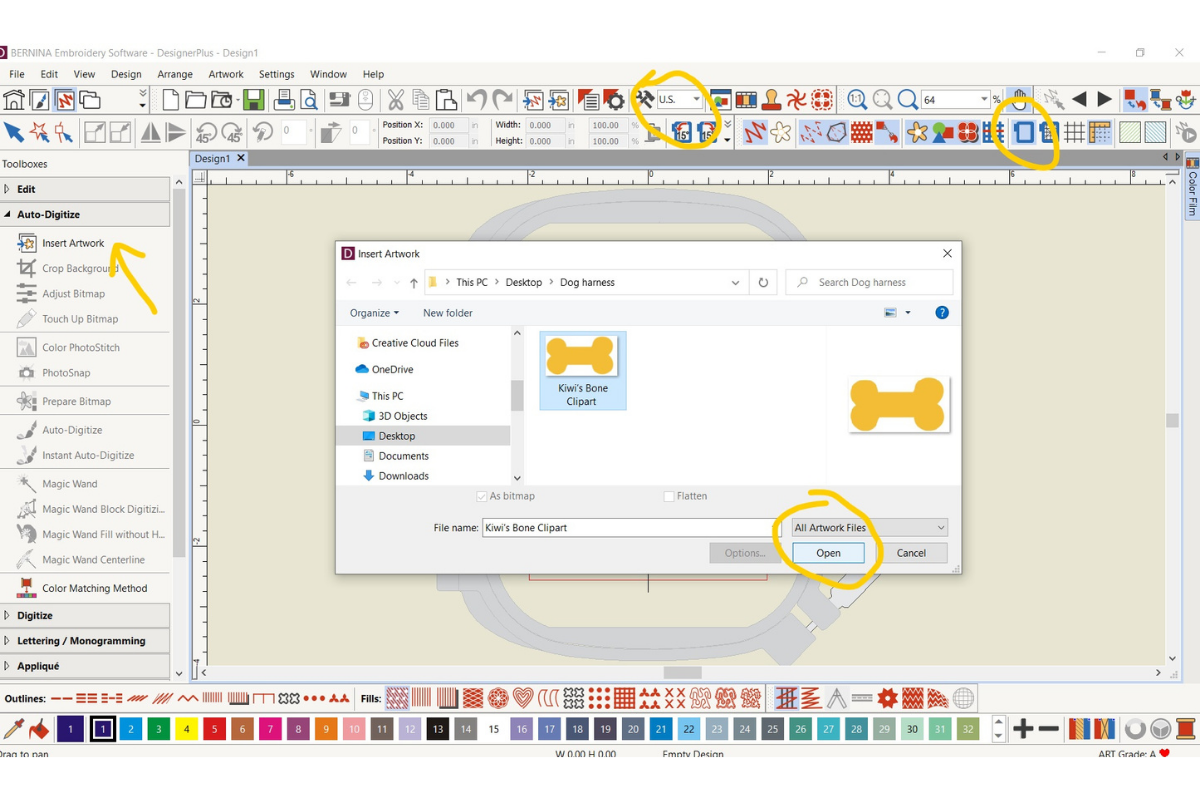Screen dimensions: 1200x800
Task: Open the File menu
Action: point(17,74)
